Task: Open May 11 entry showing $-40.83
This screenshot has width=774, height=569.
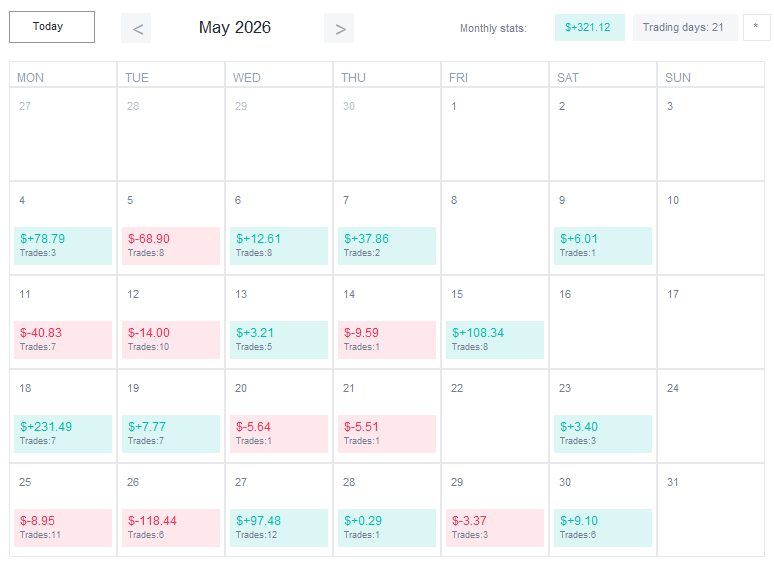Action: pos(63,340)
